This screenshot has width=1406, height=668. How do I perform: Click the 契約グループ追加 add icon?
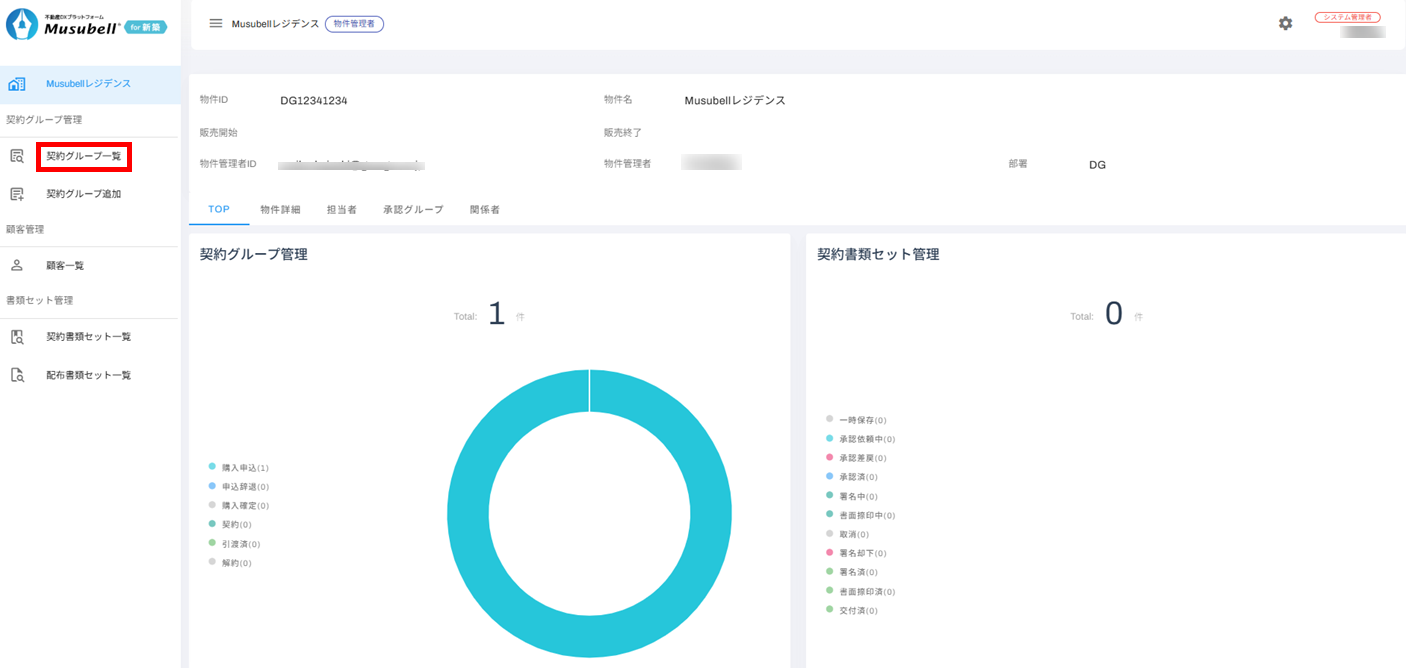(17, 194)
